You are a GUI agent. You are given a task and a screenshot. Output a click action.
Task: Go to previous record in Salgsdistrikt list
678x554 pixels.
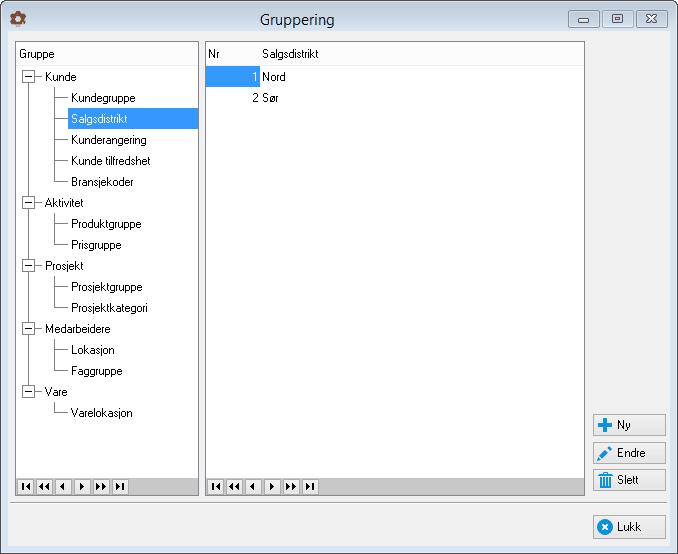253,487
